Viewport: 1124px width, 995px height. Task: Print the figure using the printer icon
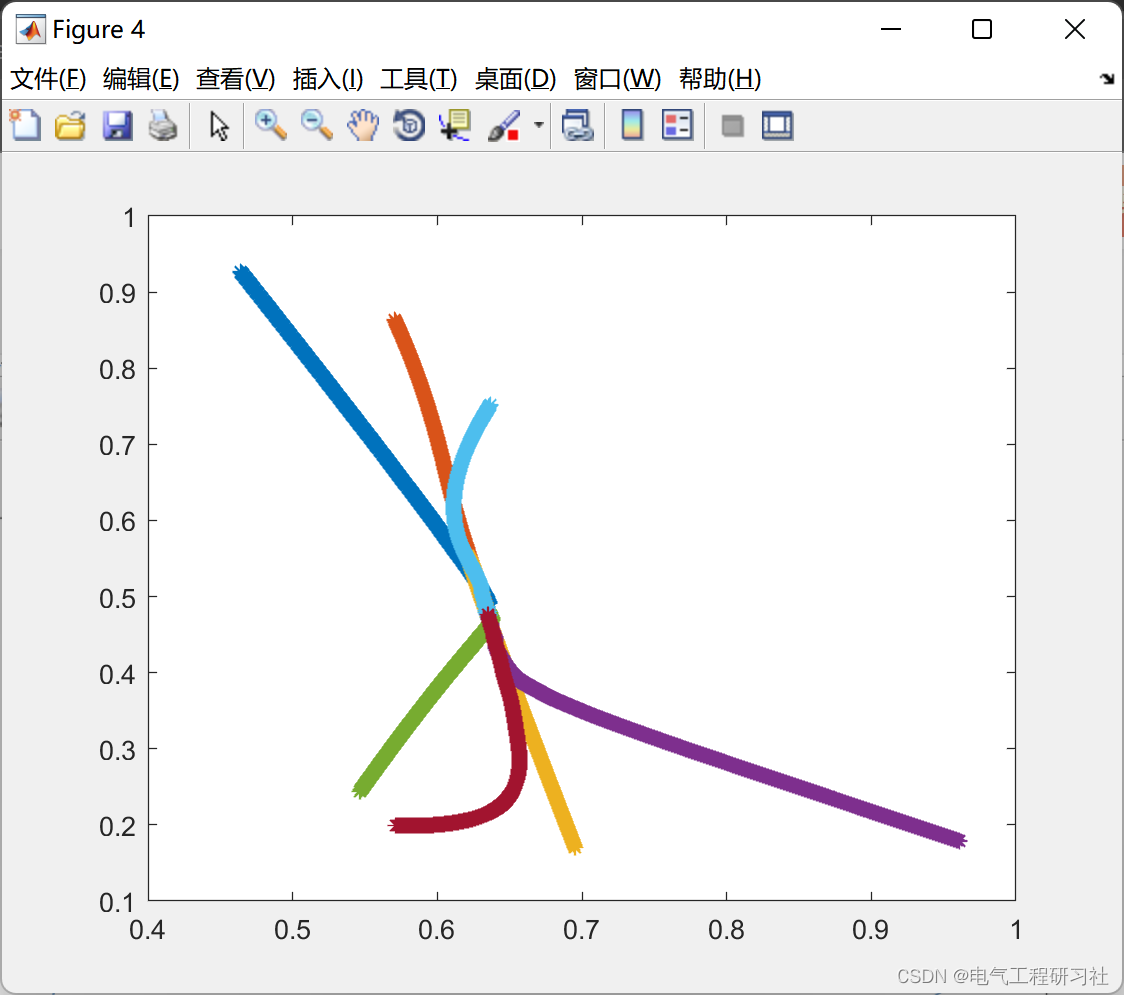coord(163,125)
